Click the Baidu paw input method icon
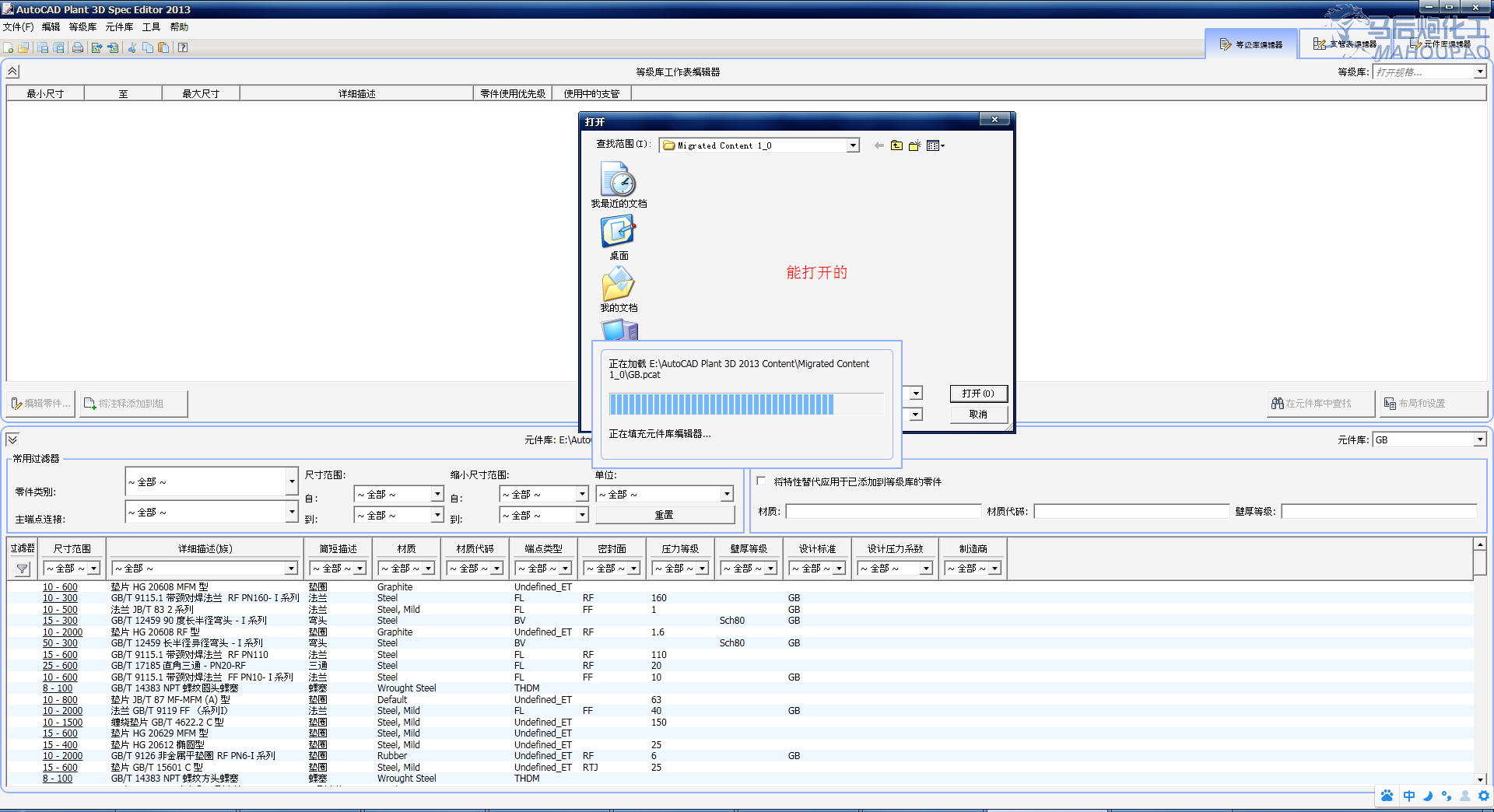This screenshot has width=1494, height=812. [1387, 796]
